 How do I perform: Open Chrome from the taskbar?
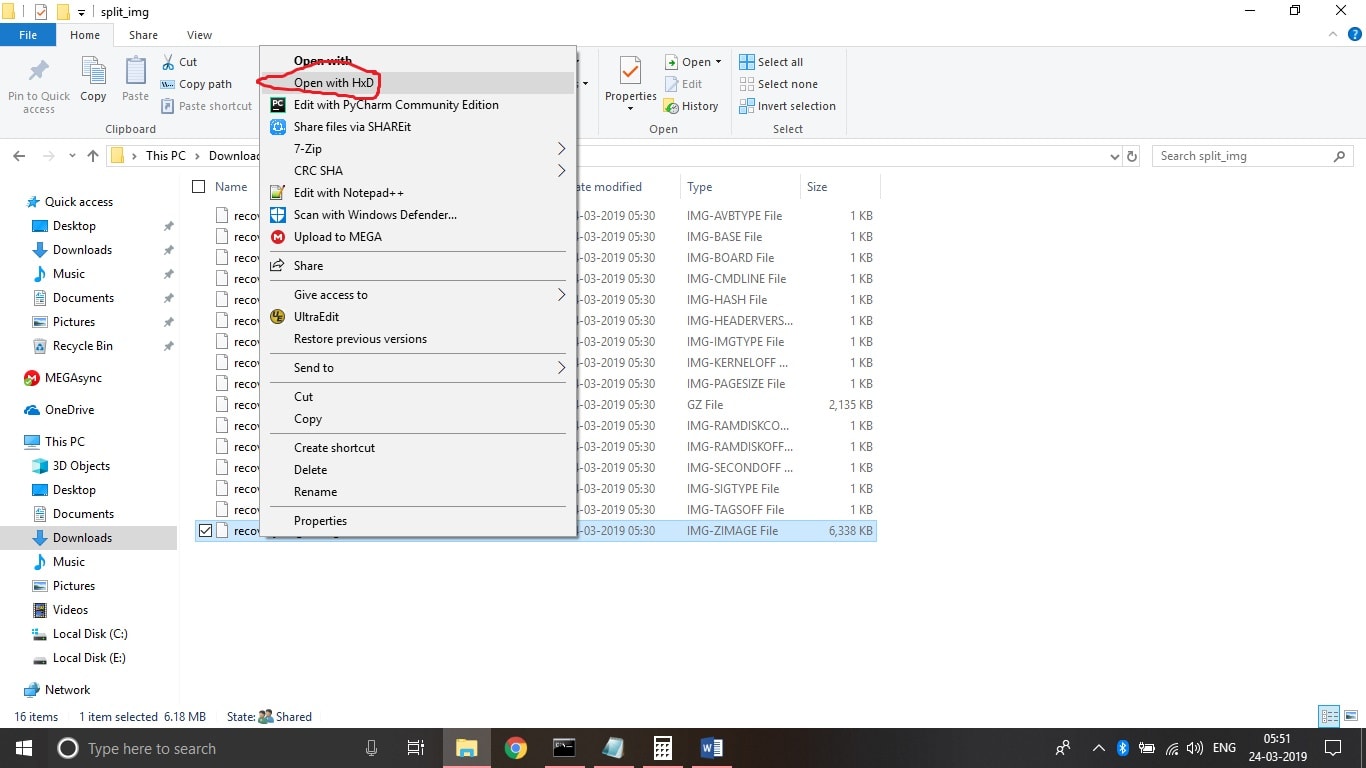(x=515, y=748)
